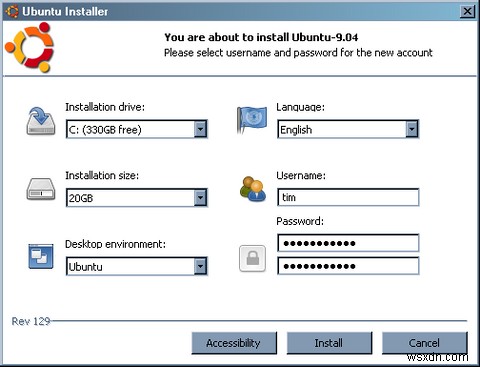This screenshot has height=367, width=480.
Task: Click the 'Password:' label
Action: (300, 221)
